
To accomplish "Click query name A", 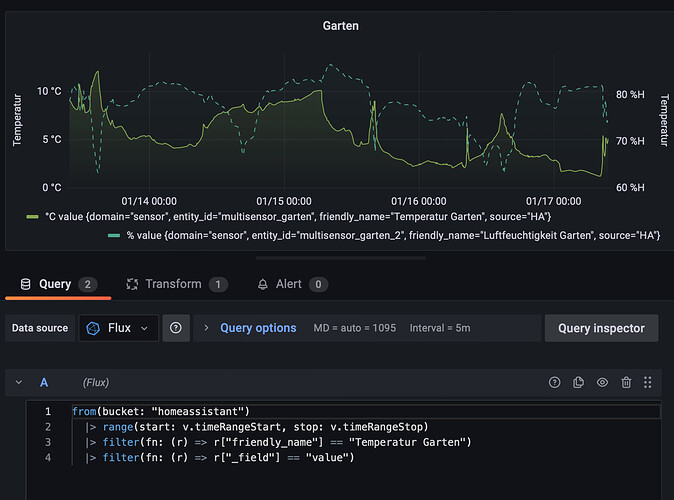I will pyautogui.click(x=44, y=382).
